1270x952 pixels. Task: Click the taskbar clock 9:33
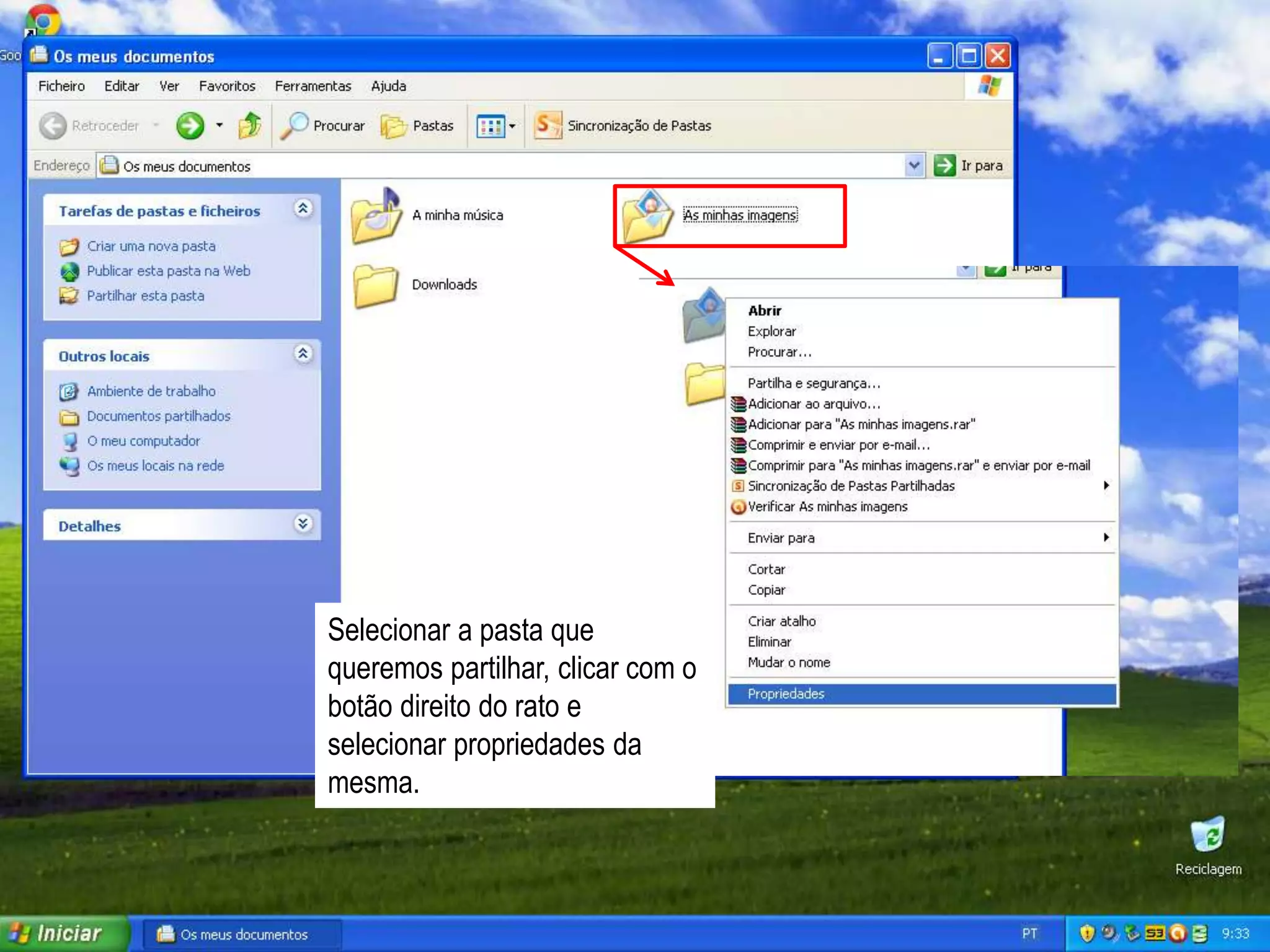[x=1235, y=934]
